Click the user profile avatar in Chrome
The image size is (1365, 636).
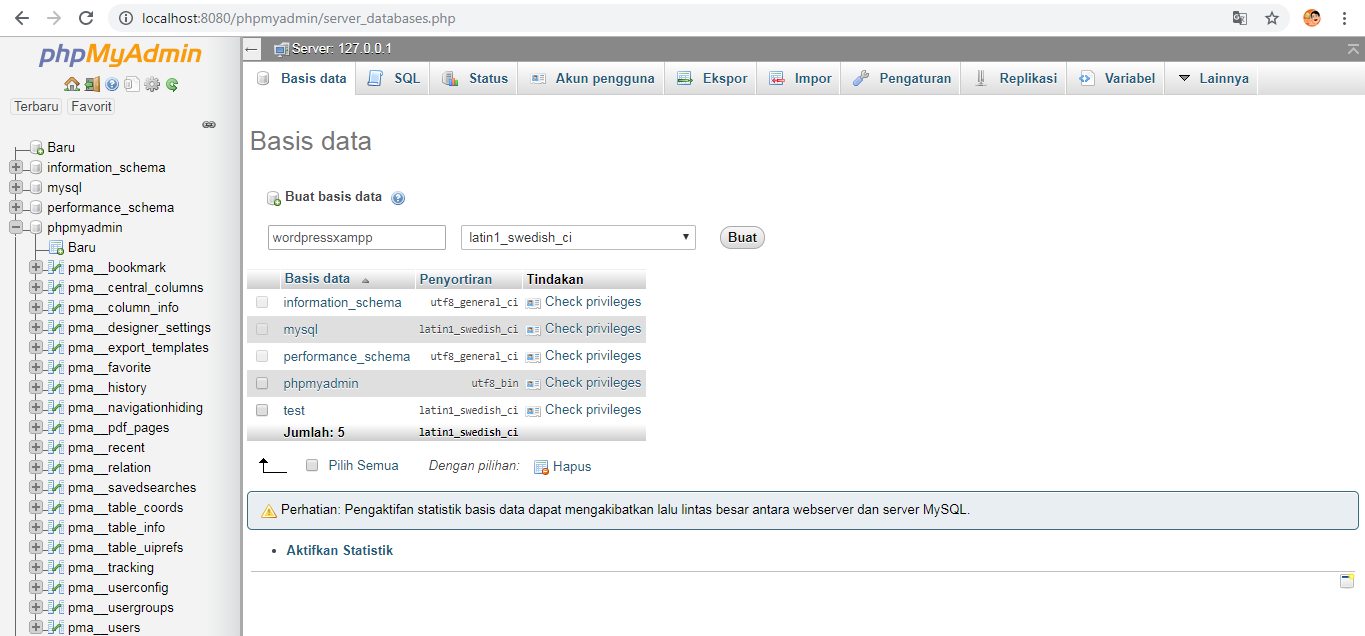(1312, 18)
